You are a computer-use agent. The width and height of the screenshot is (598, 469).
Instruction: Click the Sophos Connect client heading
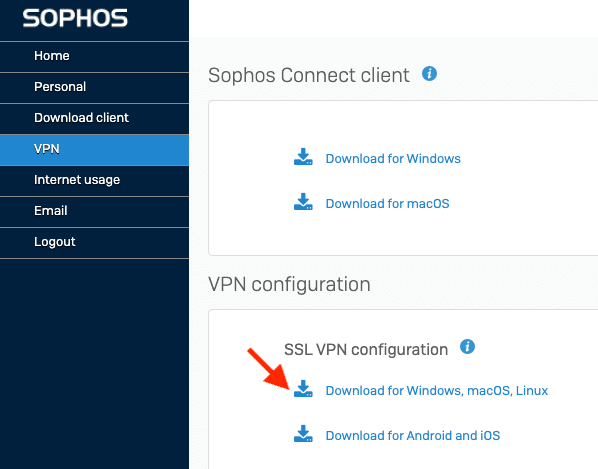point(309,75)
